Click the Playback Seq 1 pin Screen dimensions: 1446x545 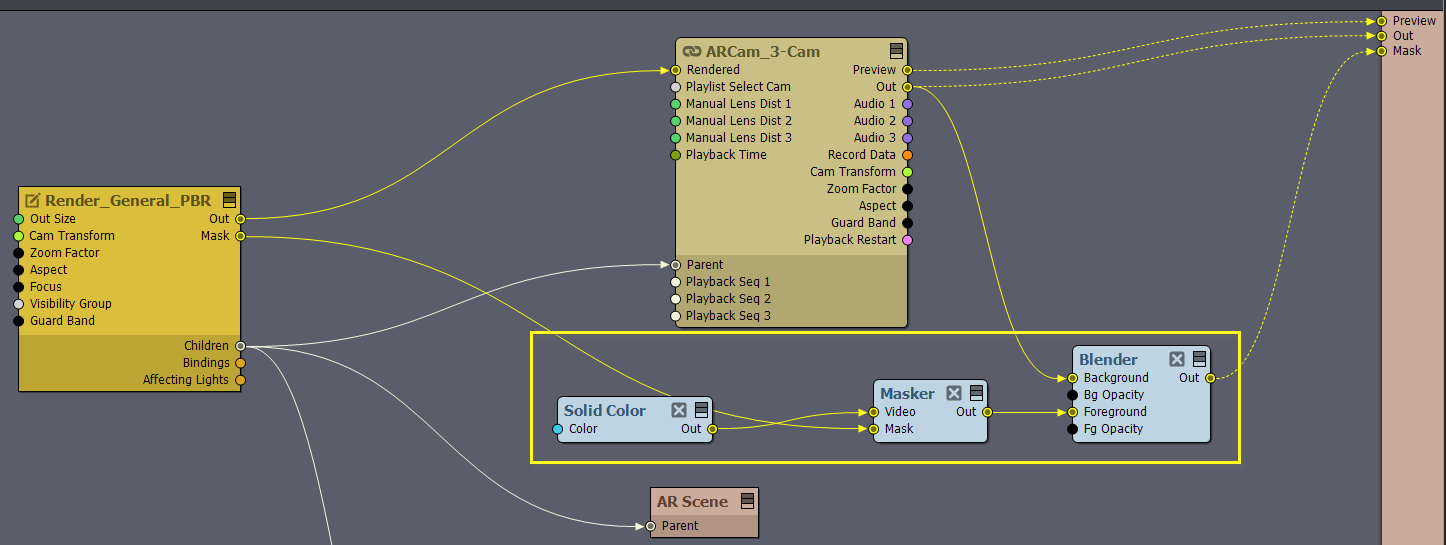pos(676,282)
